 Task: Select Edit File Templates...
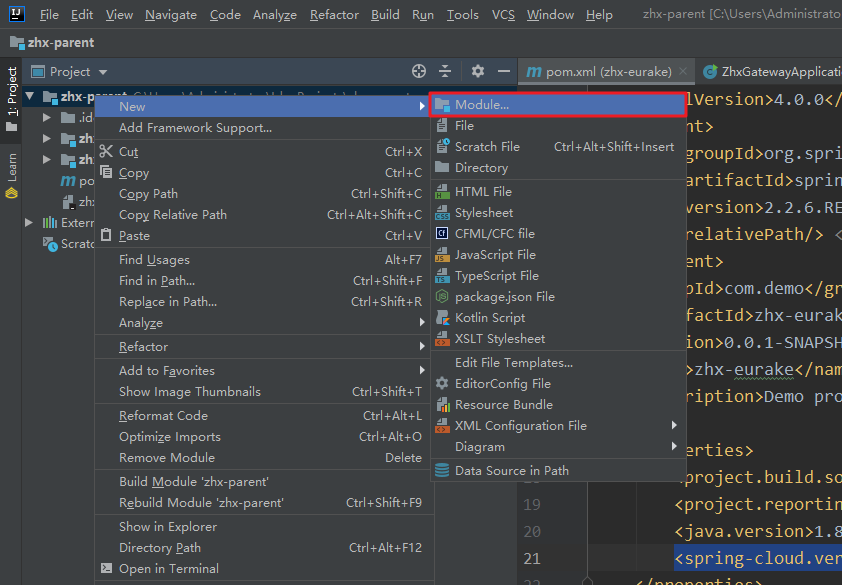pos(558,363)
